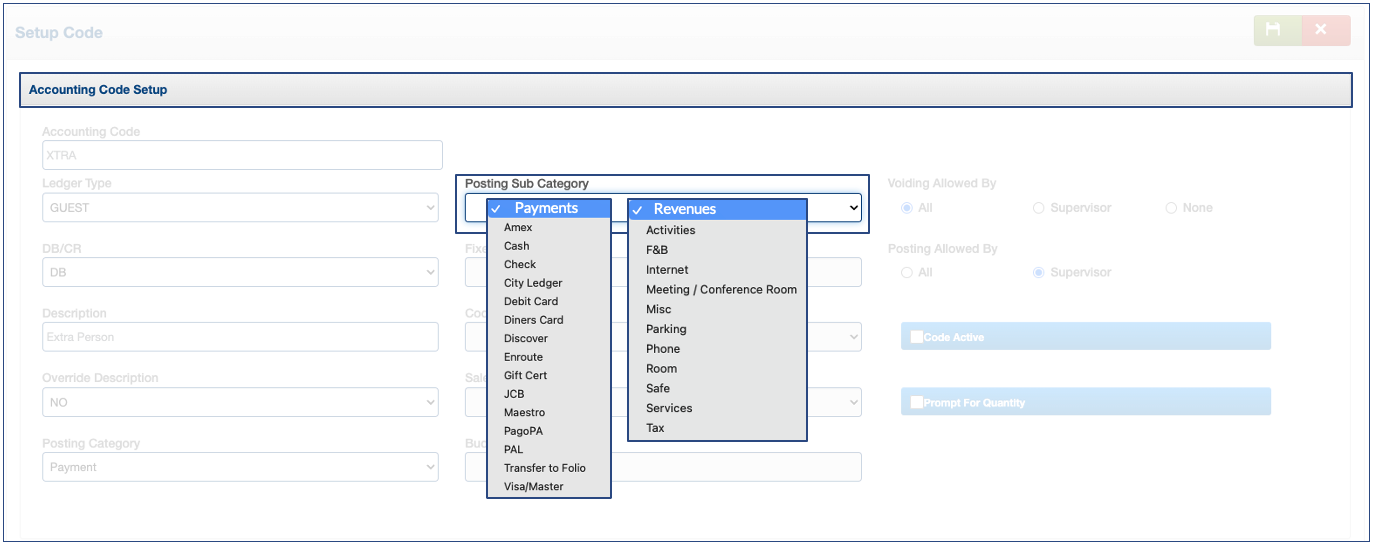
Task: Select City Ledger payment option
Action: (x=533, y=283)
